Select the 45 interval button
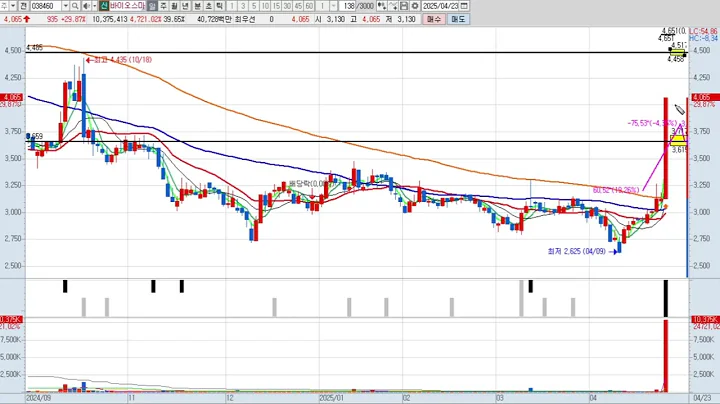720x404 pixels. [298, 6]
